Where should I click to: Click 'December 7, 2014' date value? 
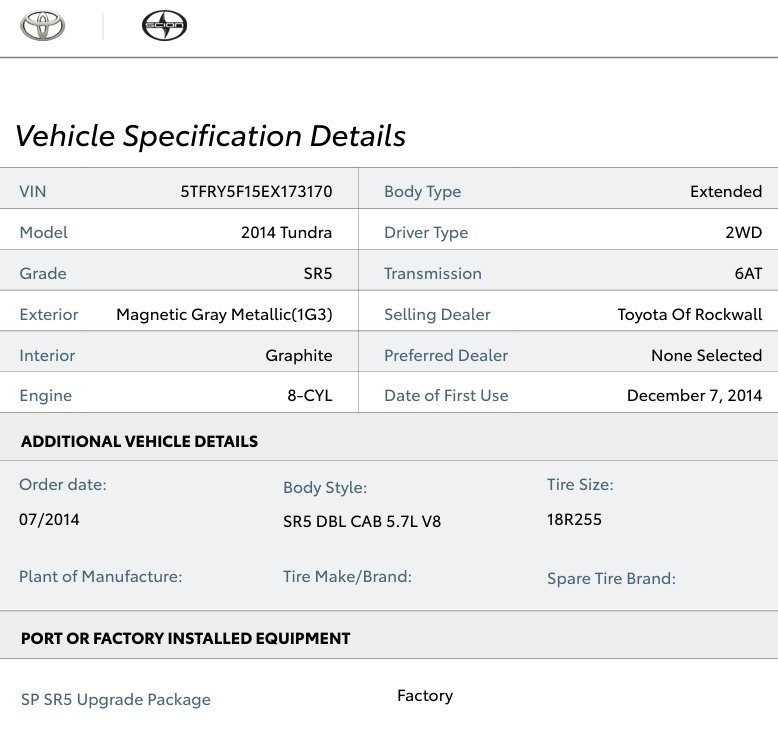click(x=694, y=396)
